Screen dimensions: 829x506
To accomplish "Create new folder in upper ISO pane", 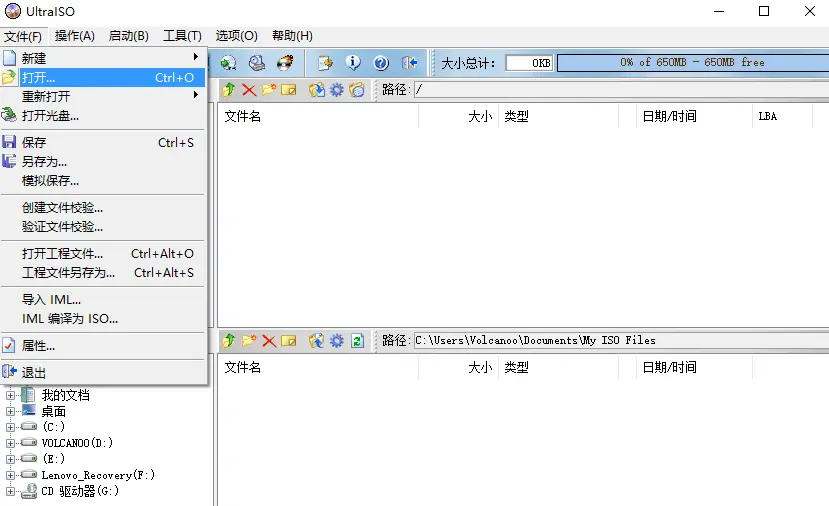I will point(269,90).
